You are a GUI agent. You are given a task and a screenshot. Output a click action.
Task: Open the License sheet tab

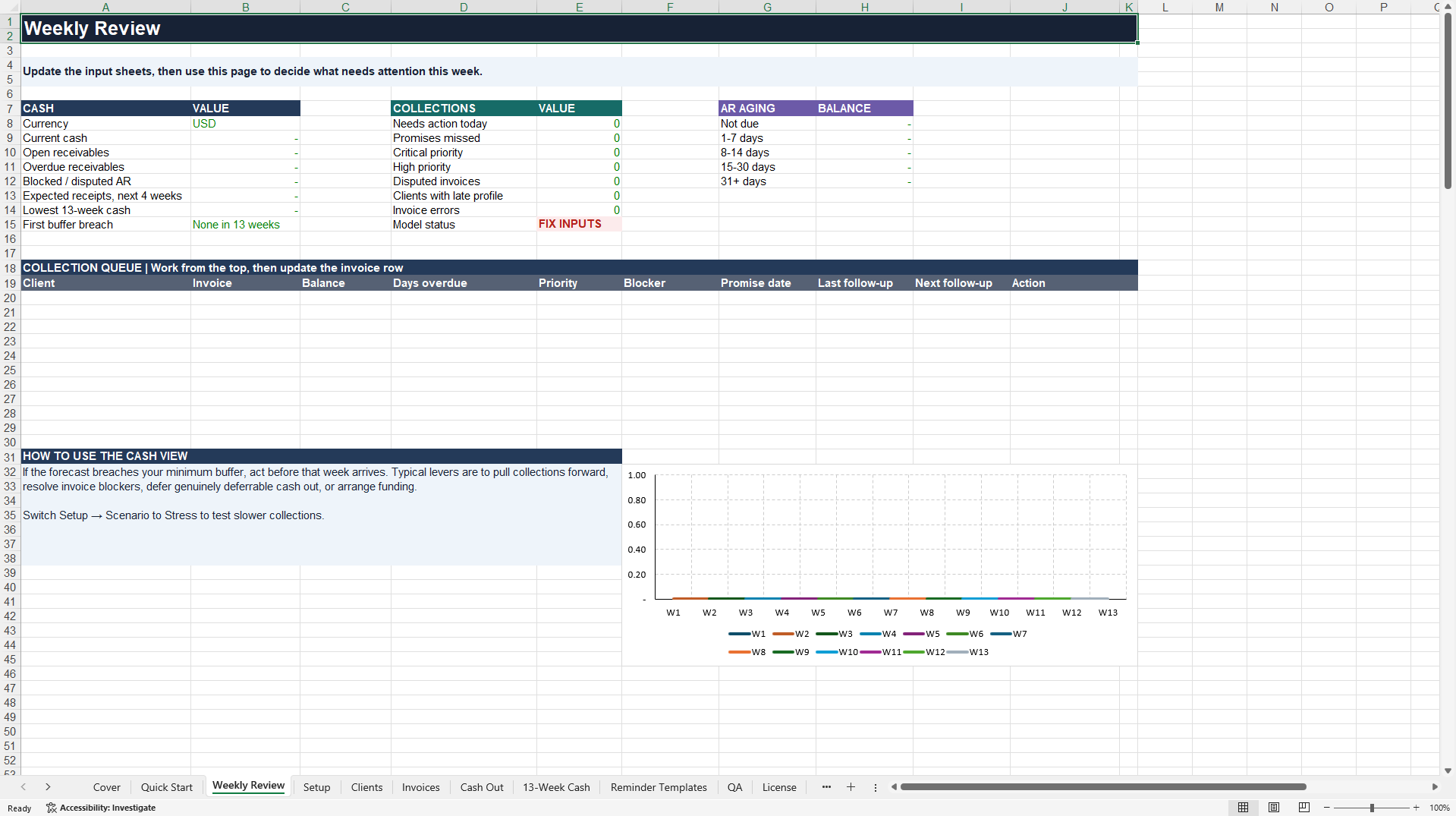[x=779, y=787]
